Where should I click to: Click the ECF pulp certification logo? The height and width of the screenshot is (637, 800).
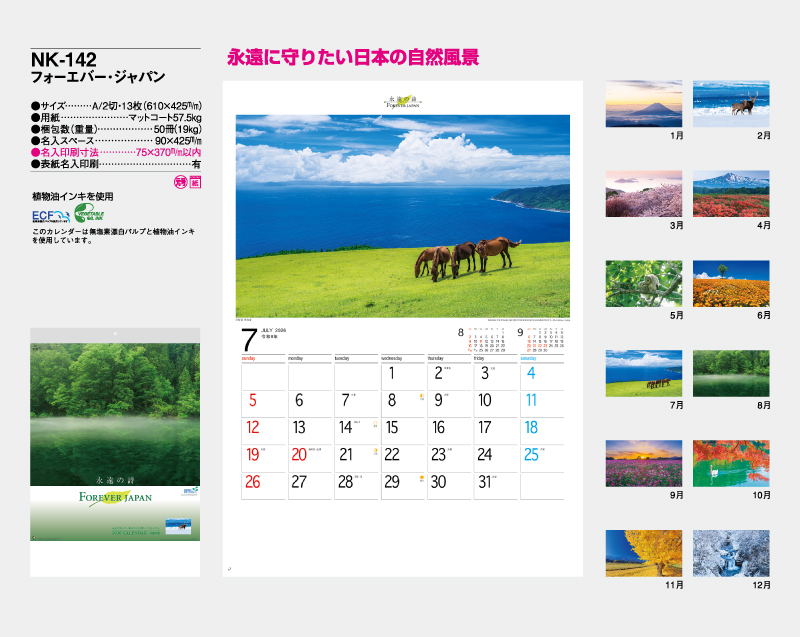click(51, 216)
